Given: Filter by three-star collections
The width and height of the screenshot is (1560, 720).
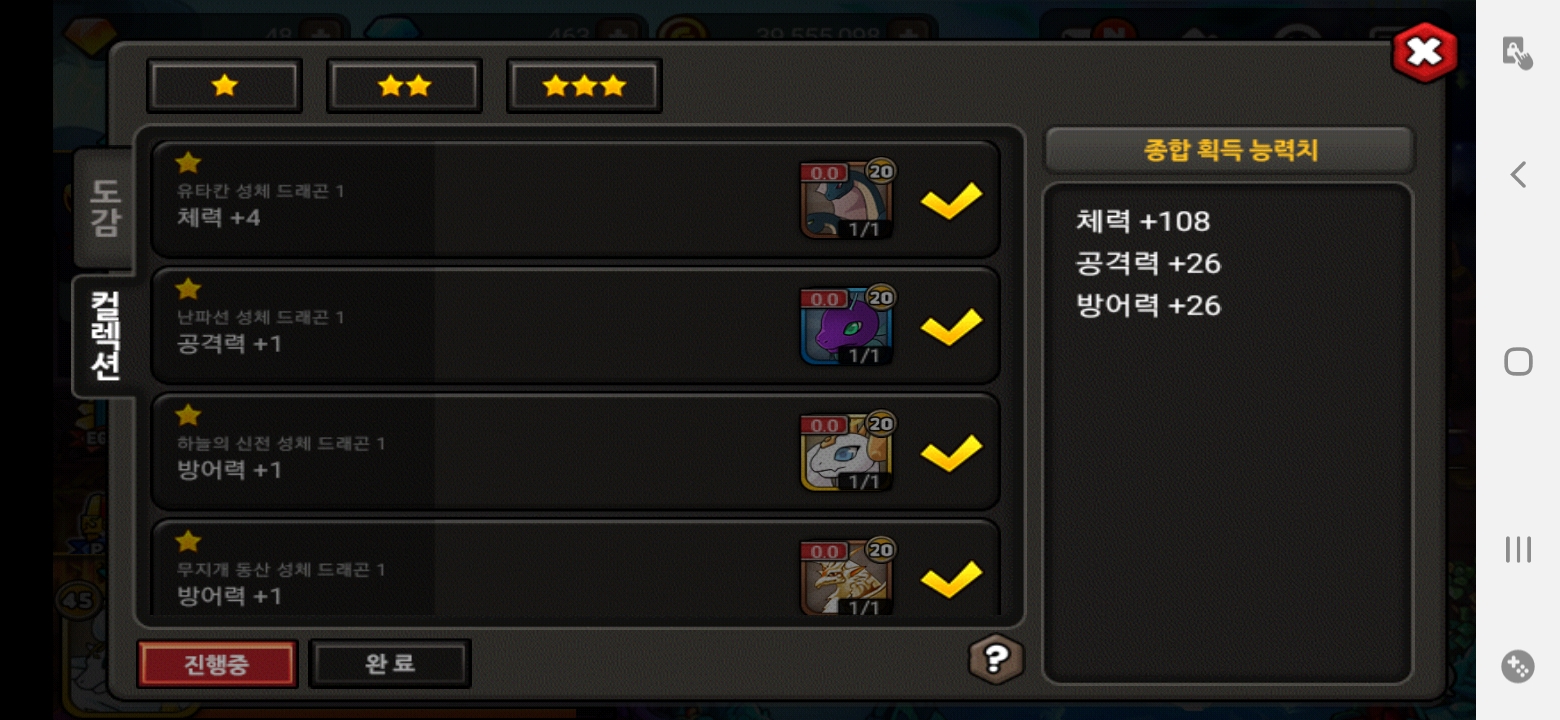Looking at the screenshot, I should 584,86.
